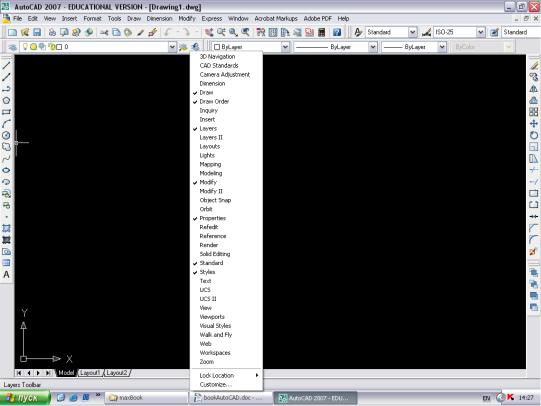Click the Help question mark icon
Viewport: 541px width, 406px height.
pos(337,32)
